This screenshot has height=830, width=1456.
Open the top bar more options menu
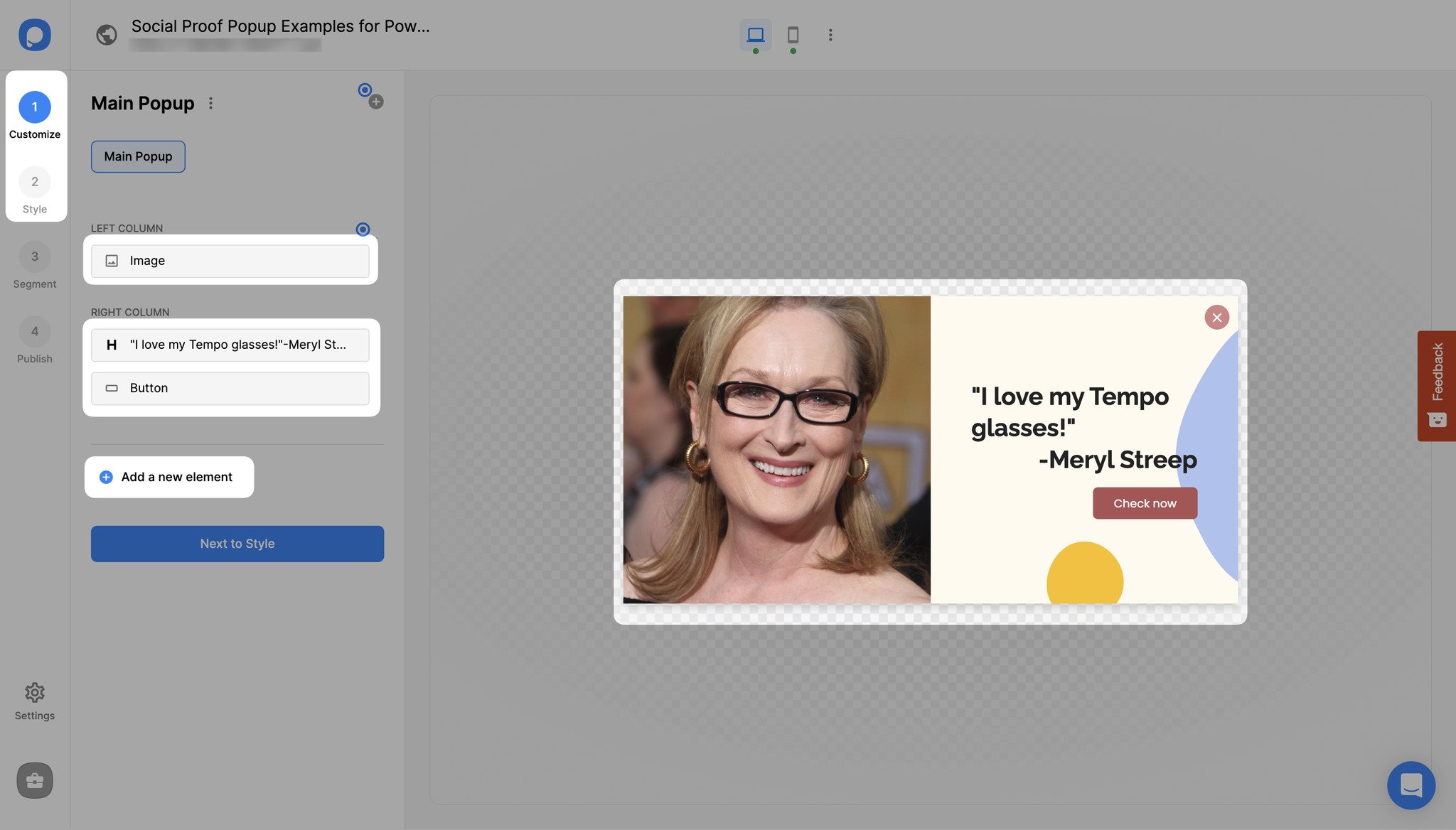tap(830, 35)
